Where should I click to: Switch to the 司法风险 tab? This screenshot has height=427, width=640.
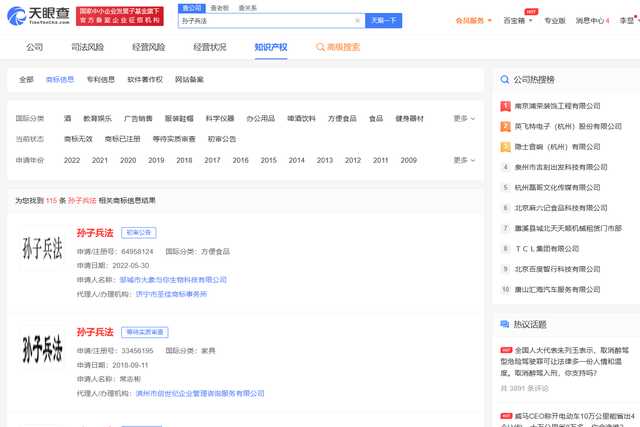pos(89,47)
